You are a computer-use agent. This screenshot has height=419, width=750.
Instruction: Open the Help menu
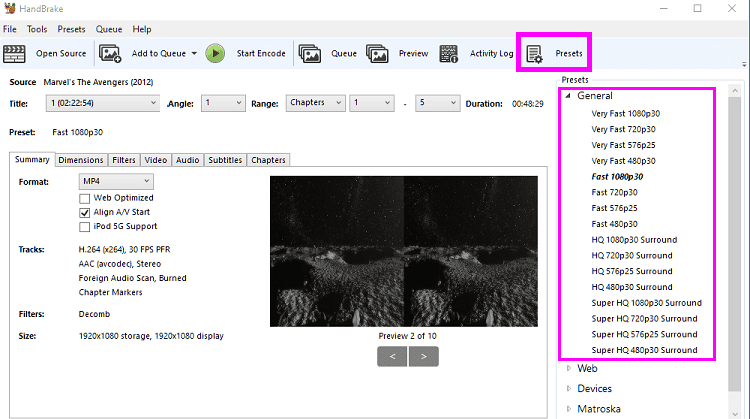click(142, 29)
